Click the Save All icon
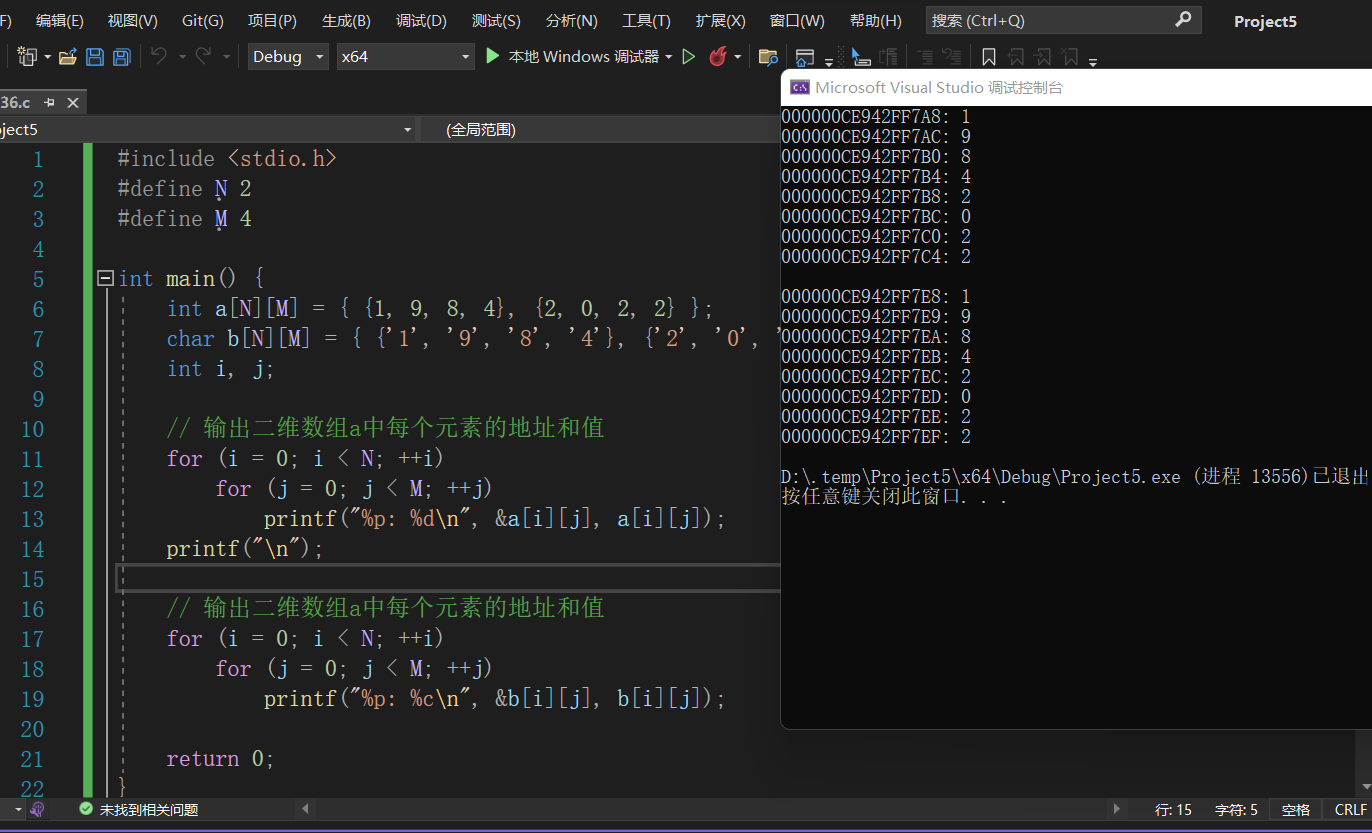 (121, 57)
